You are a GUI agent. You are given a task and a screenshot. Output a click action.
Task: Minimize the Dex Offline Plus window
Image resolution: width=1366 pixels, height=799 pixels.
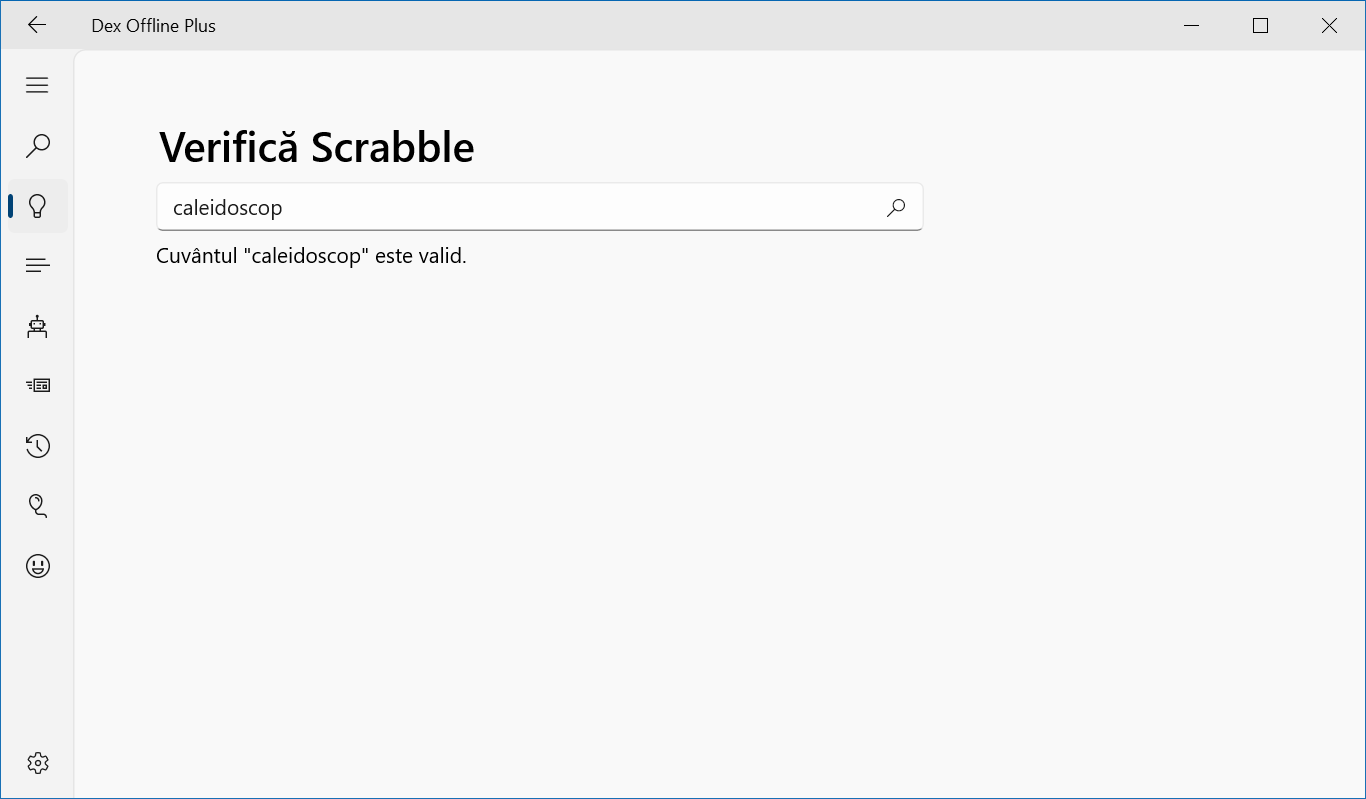point(1191,26)
